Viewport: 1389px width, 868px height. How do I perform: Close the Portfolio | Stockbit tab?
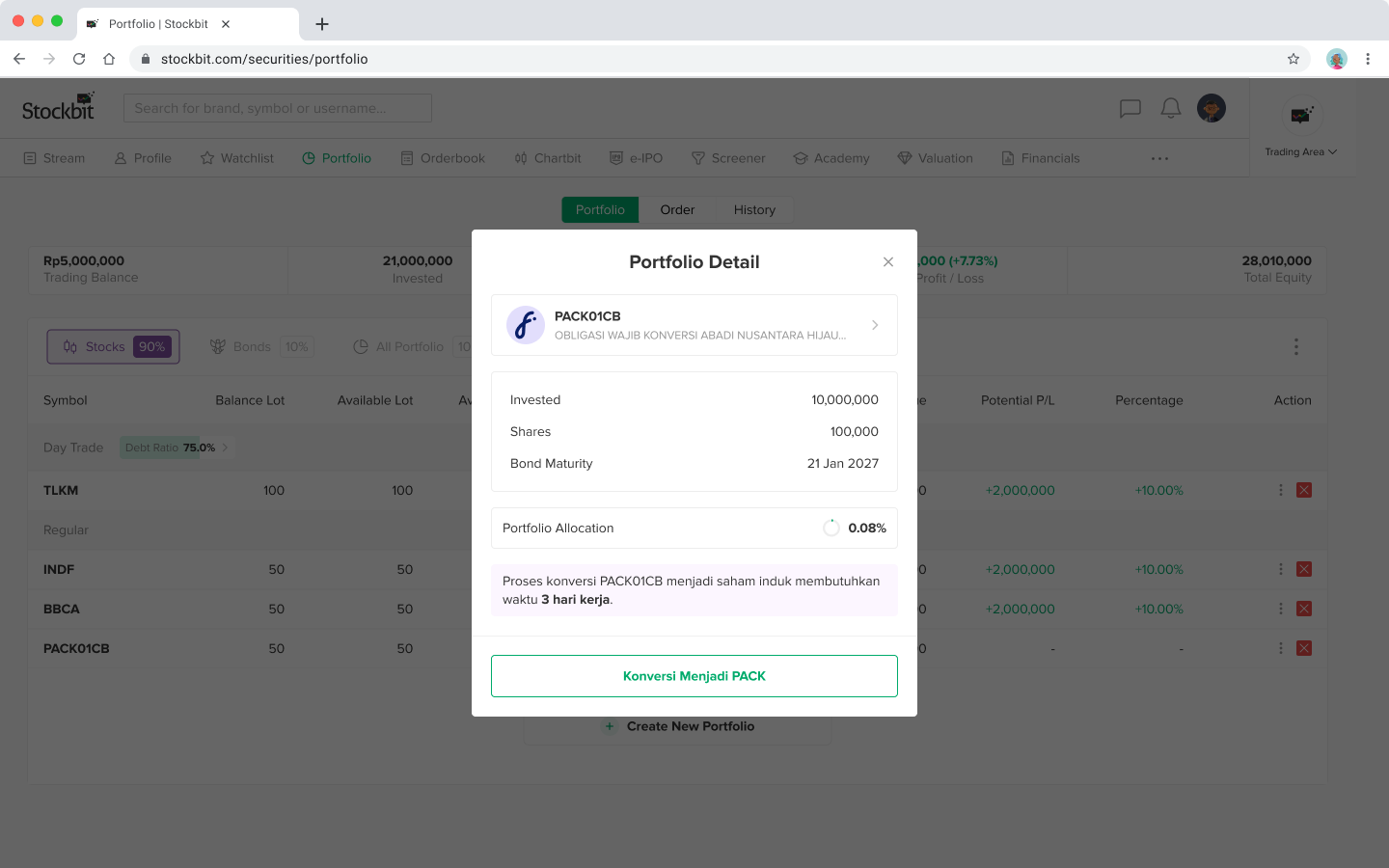pyautogui.click(x=226, y=24)
